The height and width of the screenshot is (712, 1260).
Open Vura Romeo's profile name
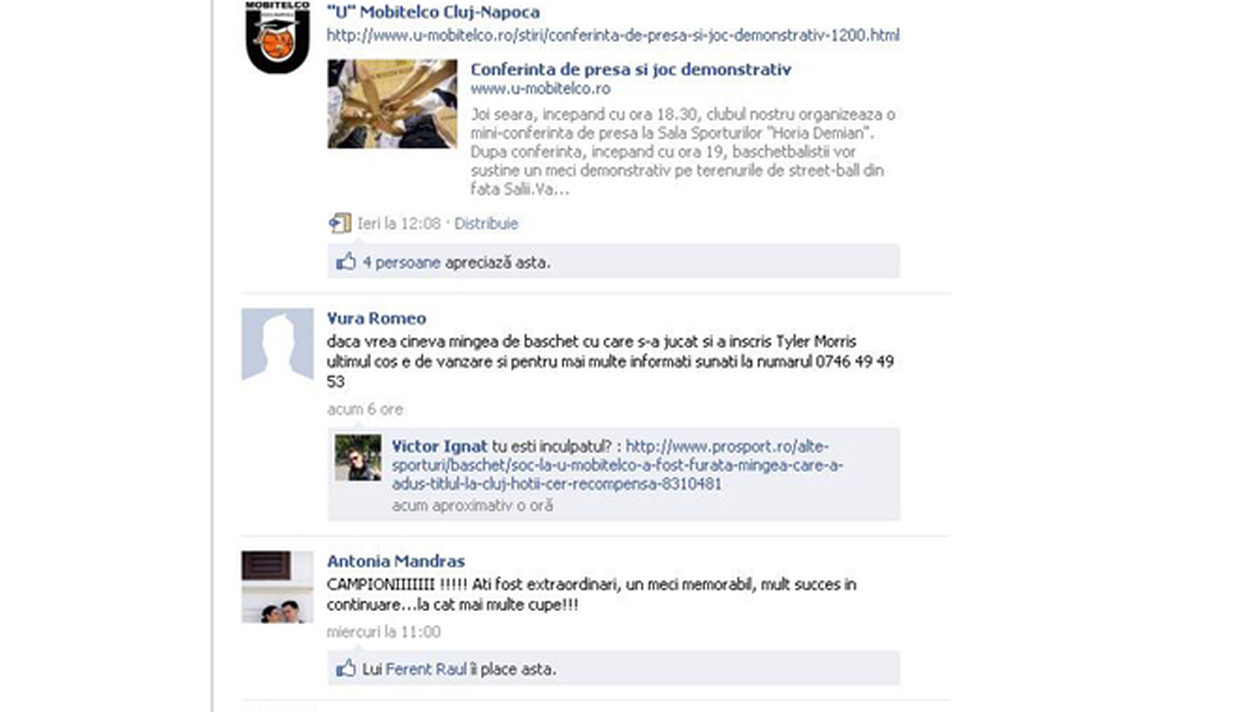tap(376, 318)
